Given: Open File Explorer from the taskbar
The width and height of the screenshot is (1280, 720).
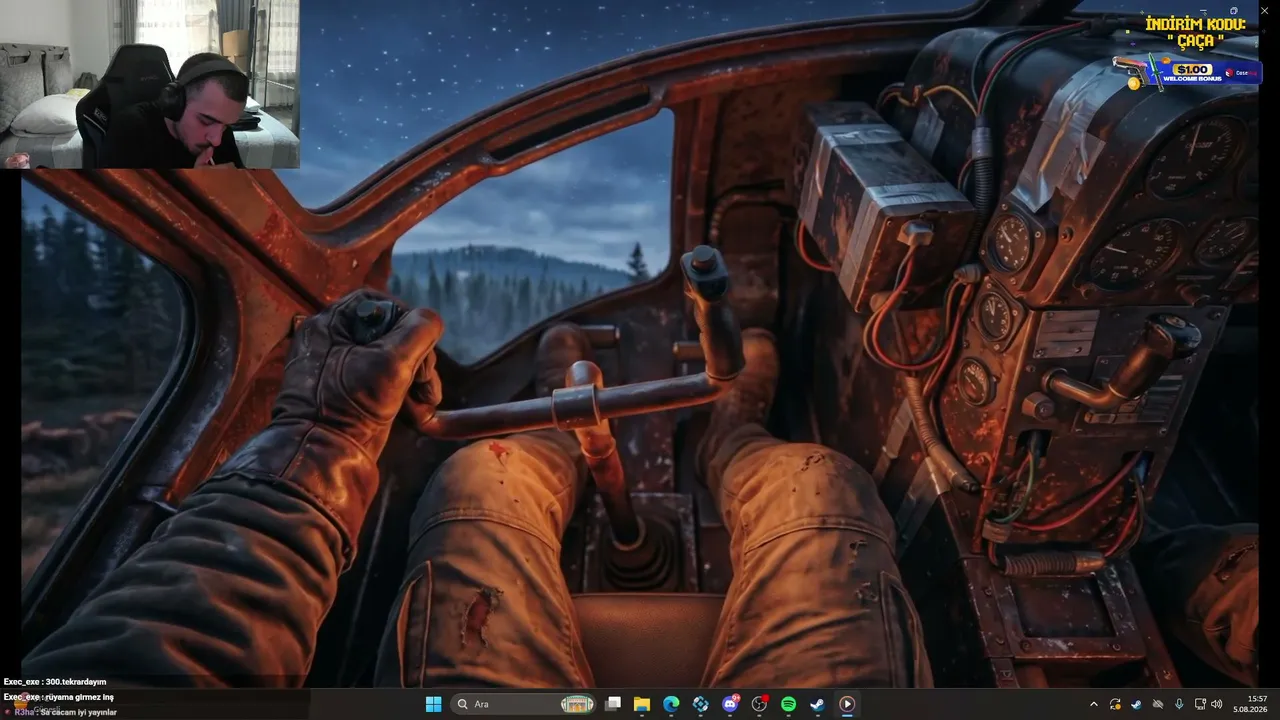Looking at the screenshot, I should [642, 704].
